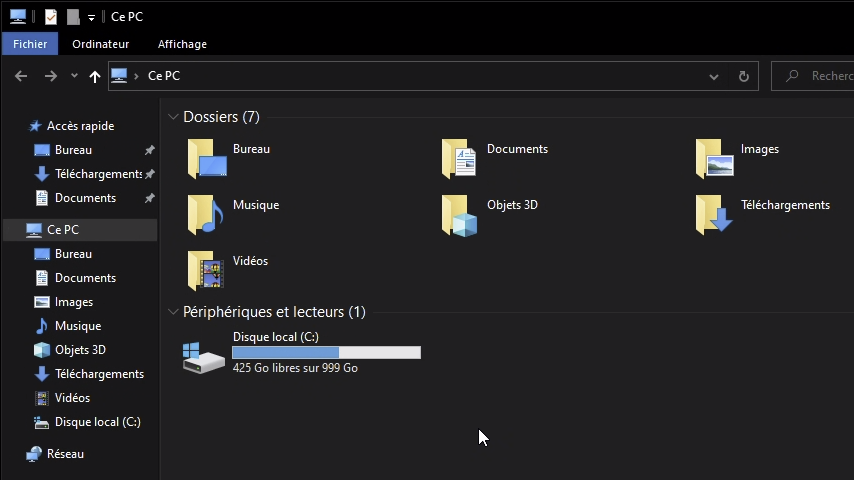Select the Objets 3D folder icon
Viewport: 854px width, 480px height.
click(x=460, y=215)
